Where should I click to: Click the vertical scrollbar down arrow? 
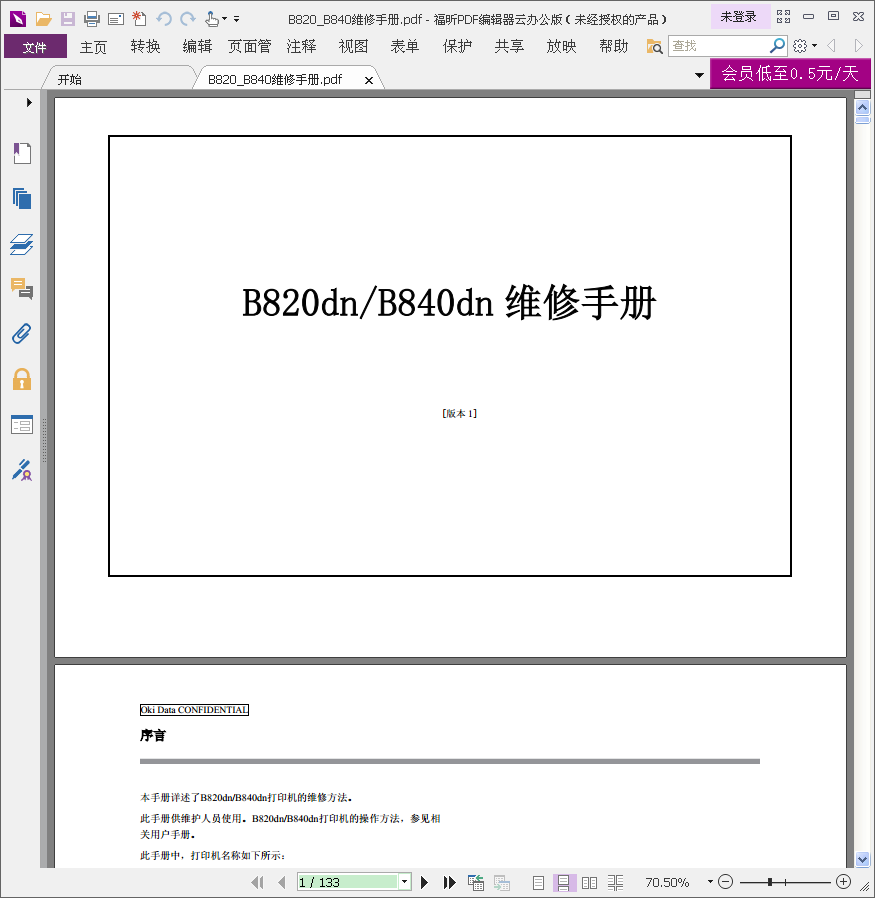point(862,859)
